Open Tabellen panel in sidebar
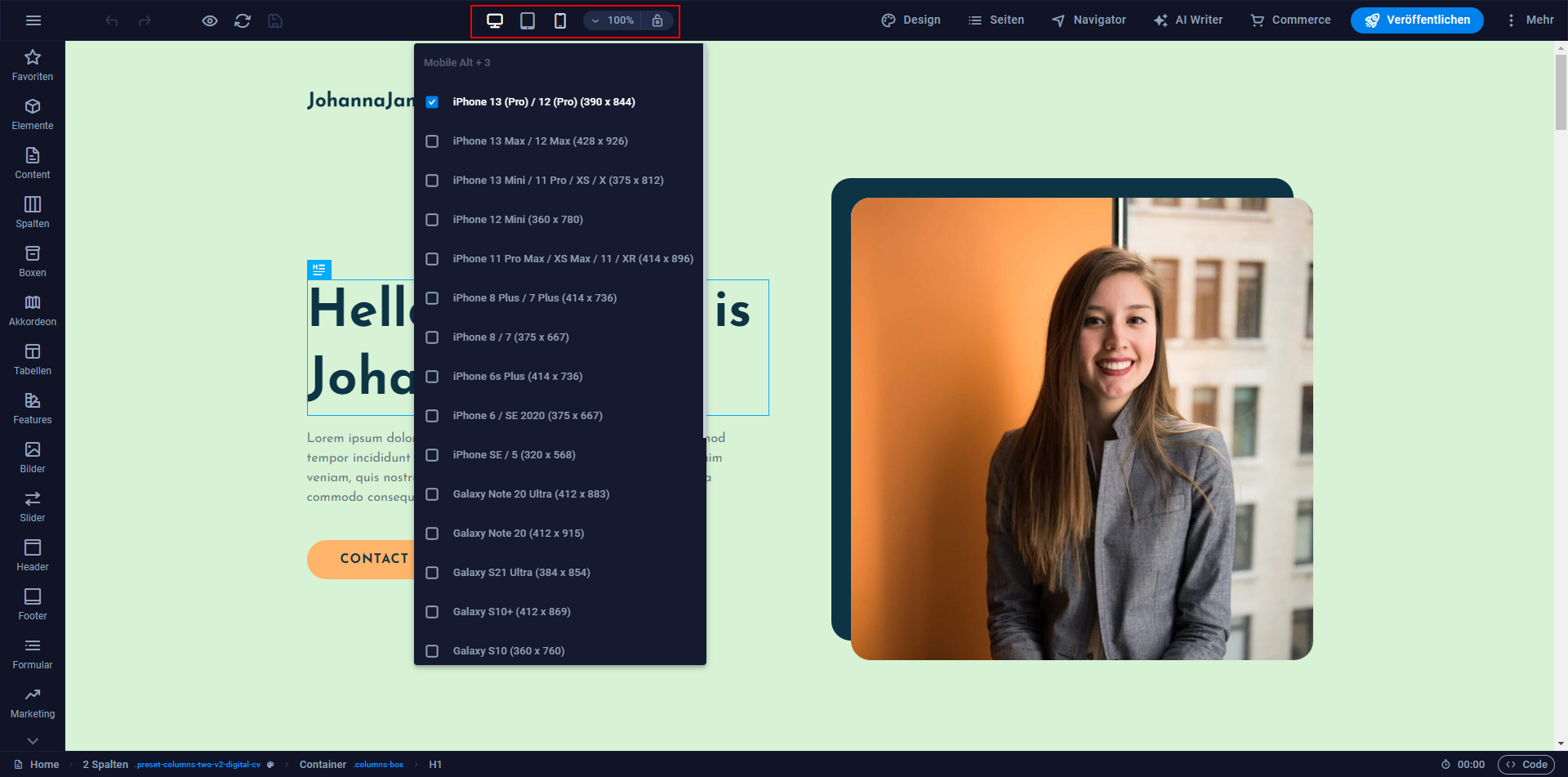 pyautogui.click(x=33, y=359)
